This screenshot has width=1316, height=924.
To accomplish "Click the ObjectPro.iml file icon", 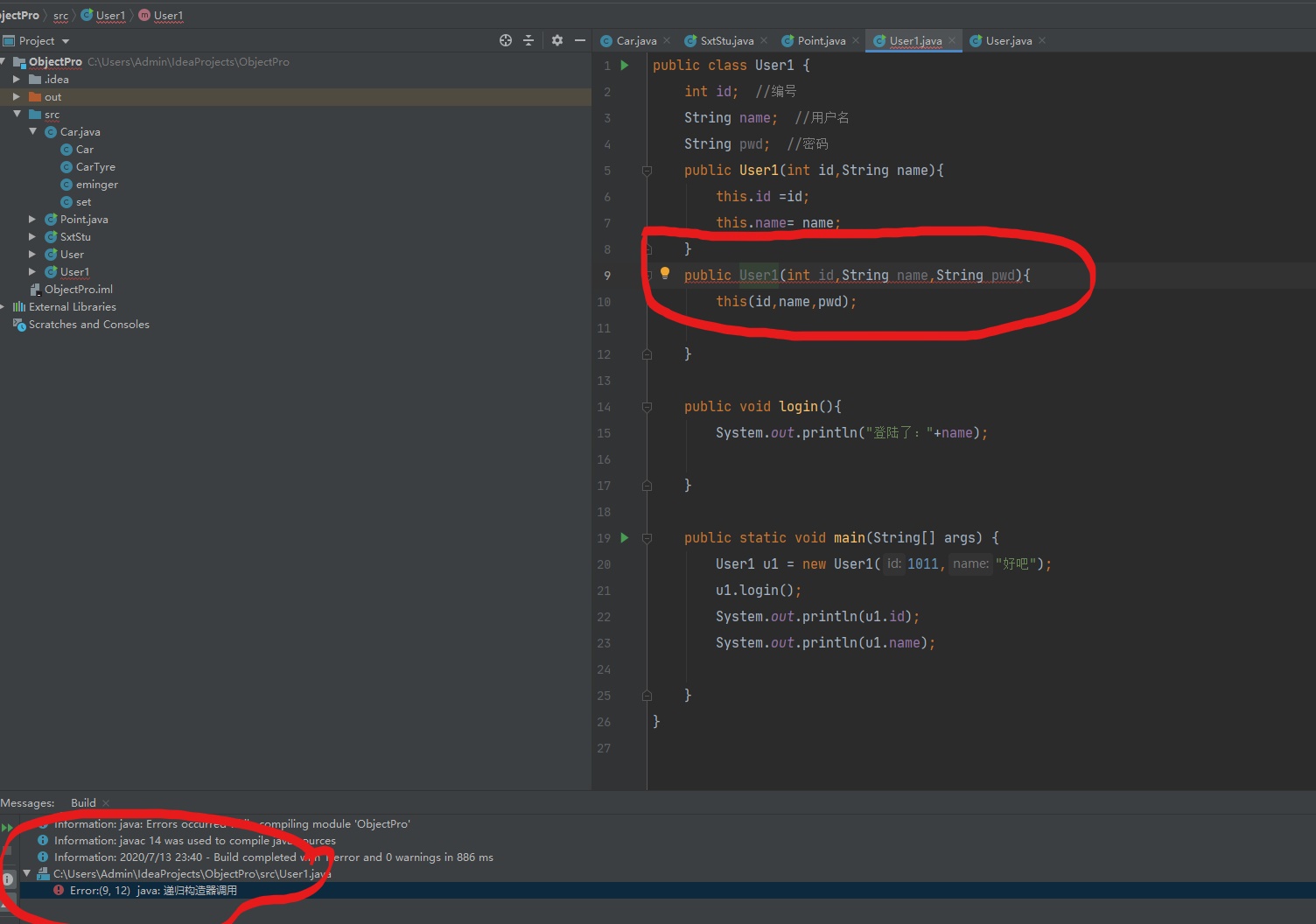I will (35, 290).
